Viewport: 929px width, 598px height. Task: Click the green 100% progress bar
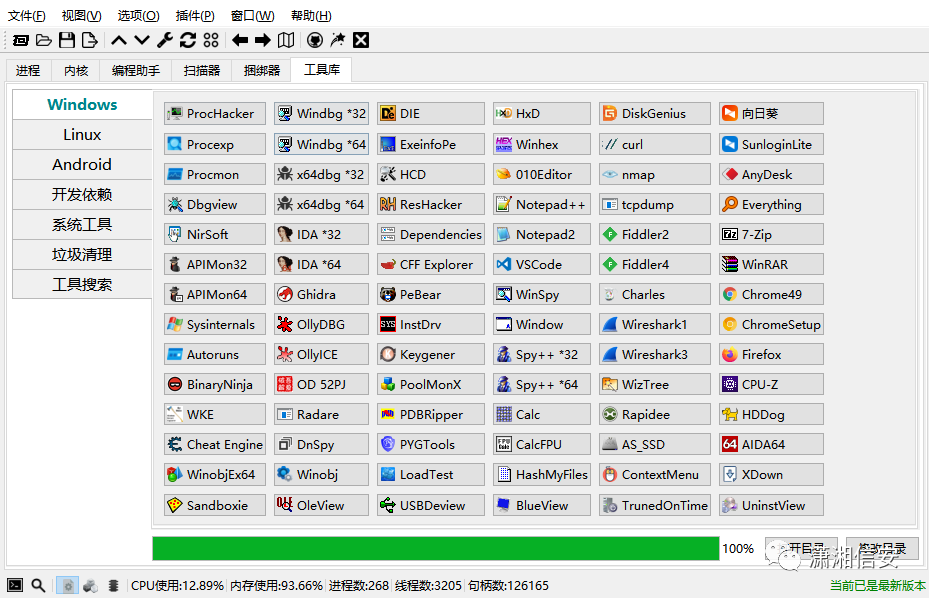tap(435, 548)
